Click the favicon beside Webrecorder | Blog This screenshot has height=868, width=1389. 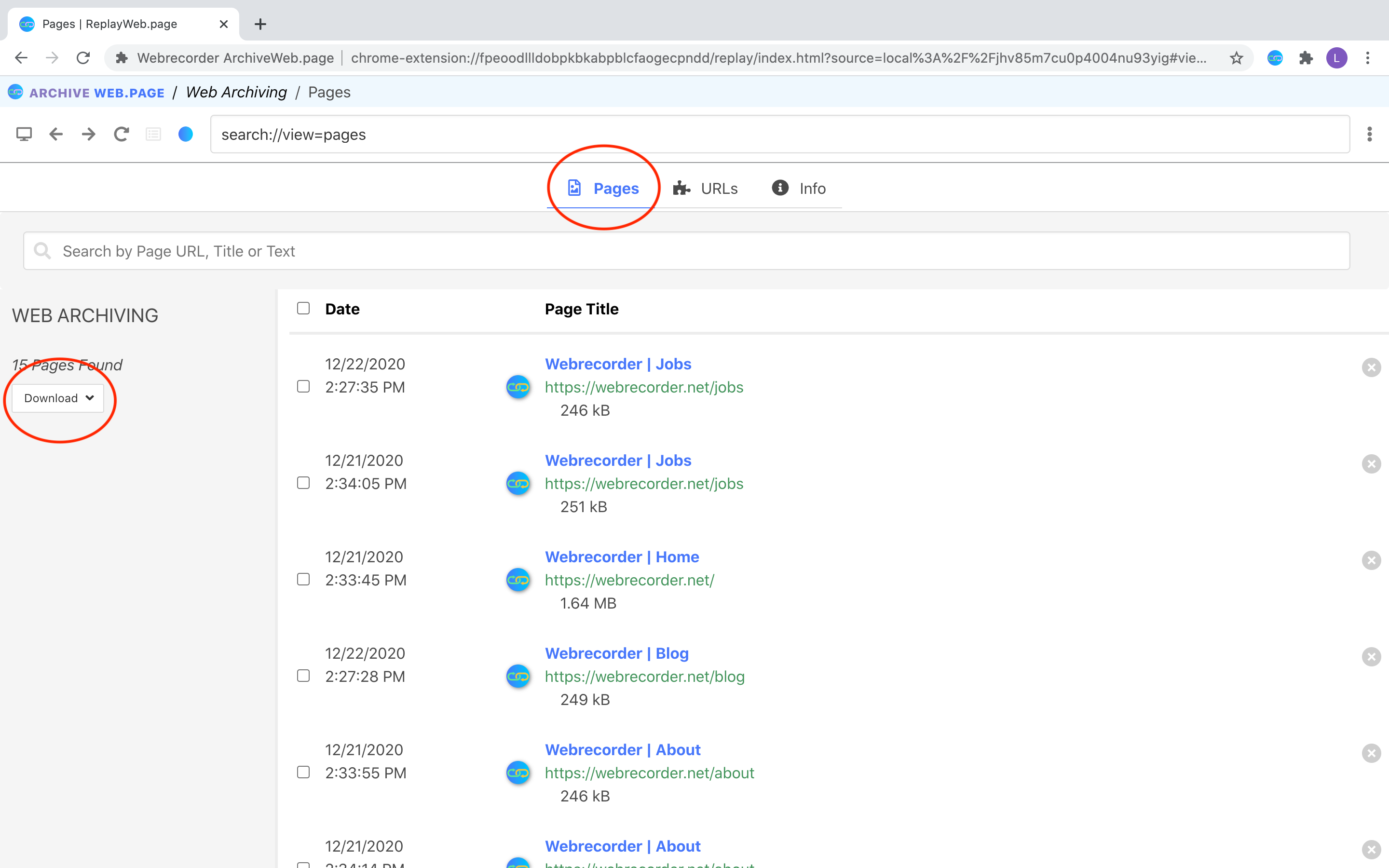click(517, 676)
